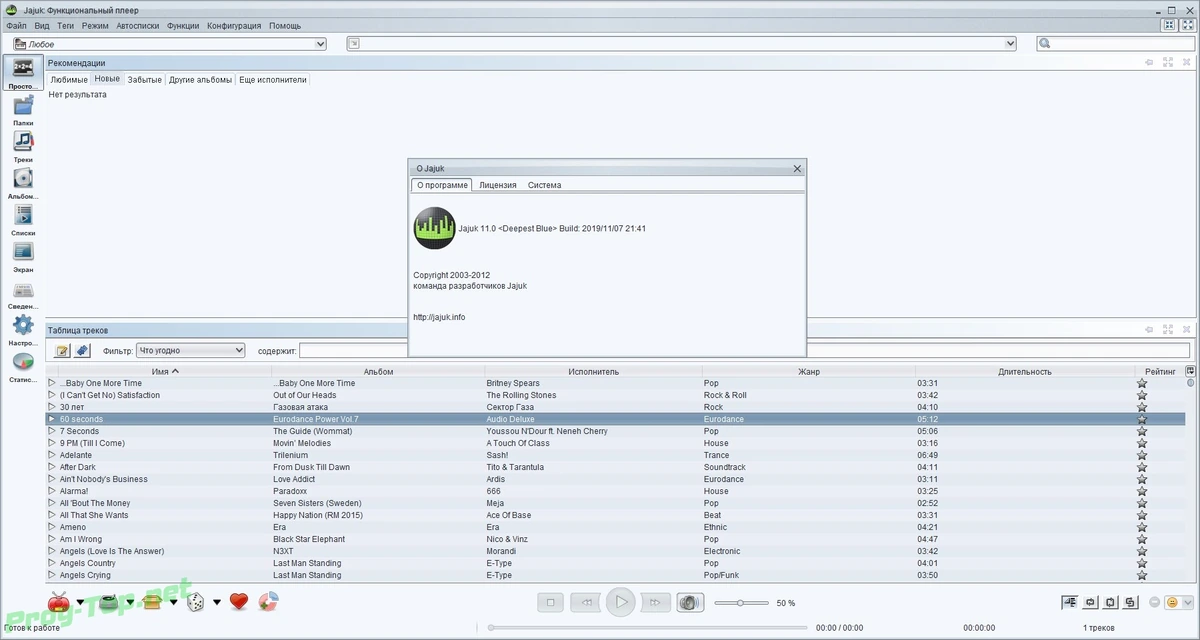This screenshot has height=640, width=1200.
Task: Click the содержит filter text field
Action: pos(745,351)
